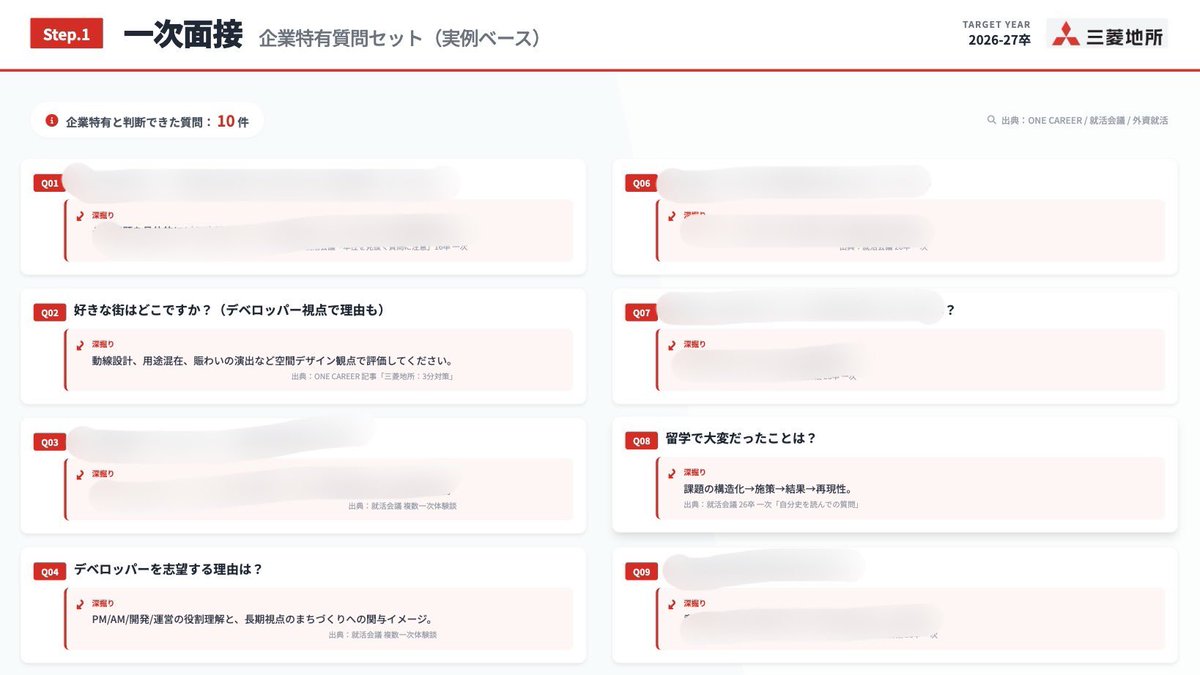Click the source list 出典:ONE CAREER / 就活会議 / 外資就活
The image size is (1200, 675).
click(x=1084, y=120)
